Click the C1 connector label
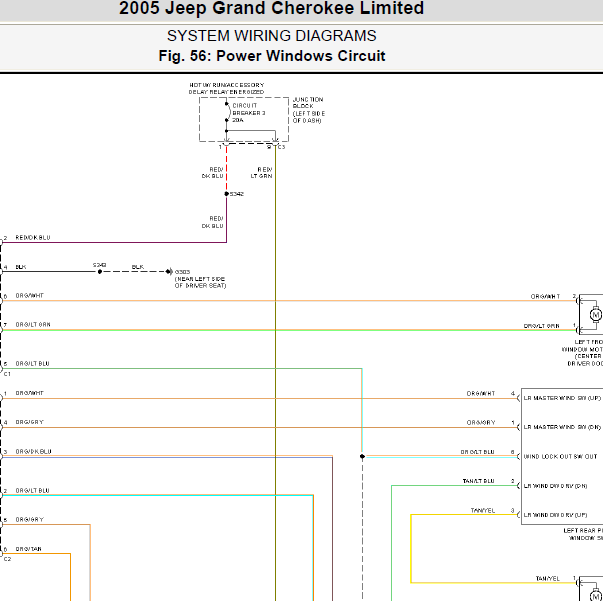Screen dimensions: 603x601 coord(7,374)
